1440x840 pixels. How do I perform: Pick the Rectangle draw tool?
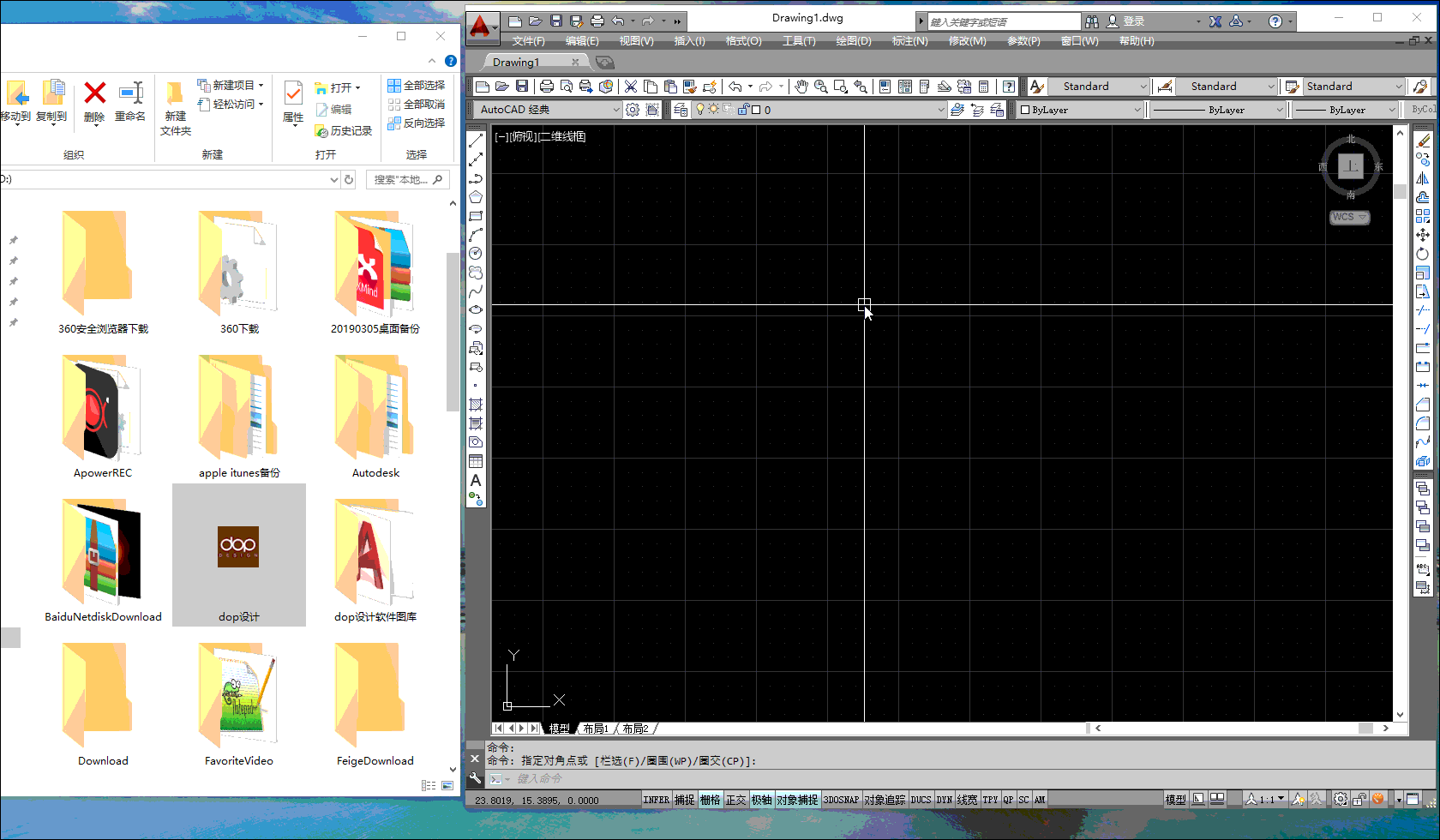pyautogui.click(x=476, y=216)
